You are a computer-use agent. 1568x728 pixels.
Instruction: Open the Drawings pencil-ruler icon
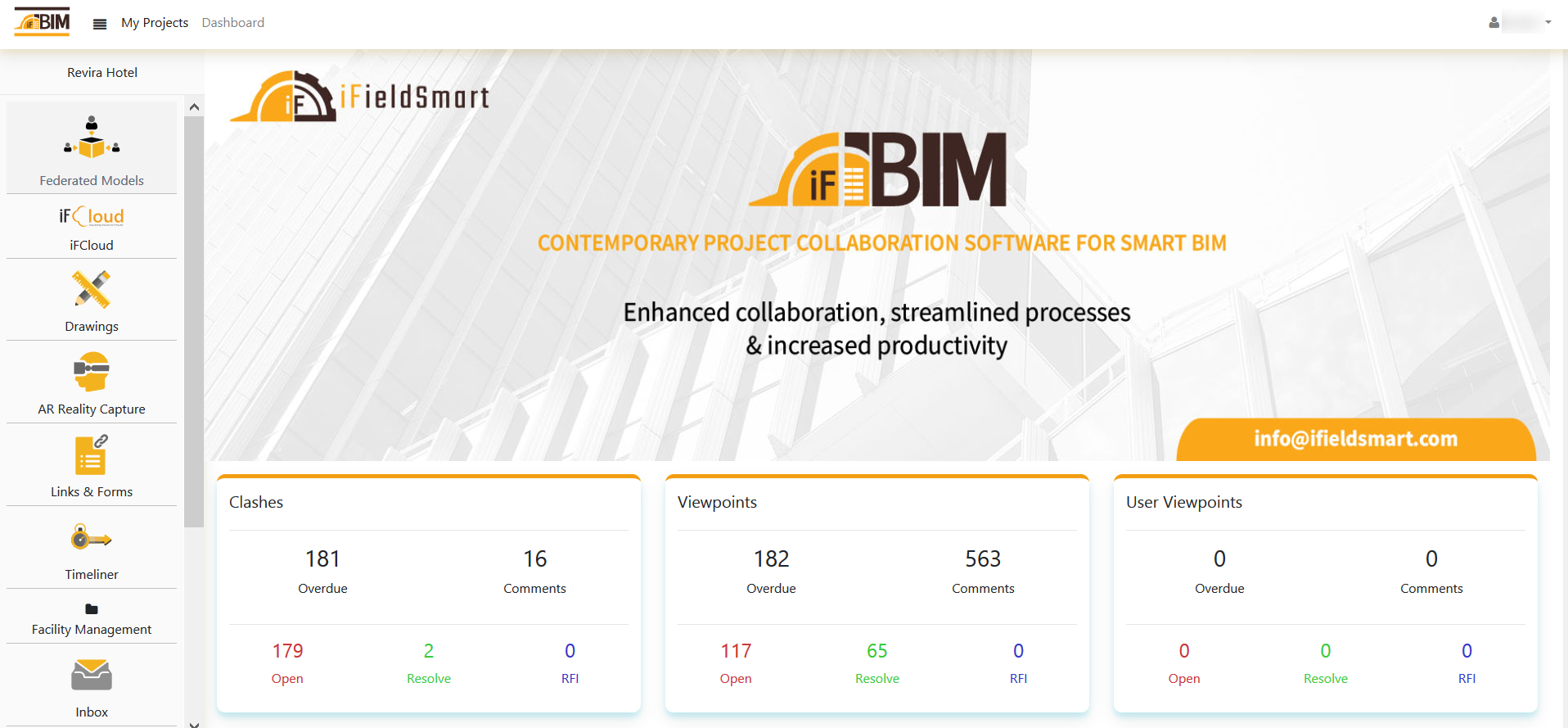click(92, 290)
